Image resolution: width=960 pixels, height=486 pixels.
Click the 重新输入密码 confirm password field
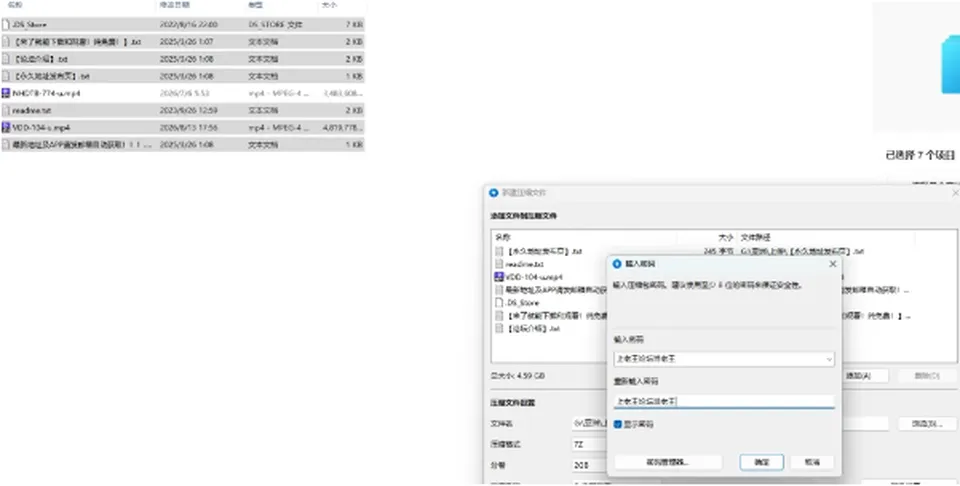tap(724, 402)
